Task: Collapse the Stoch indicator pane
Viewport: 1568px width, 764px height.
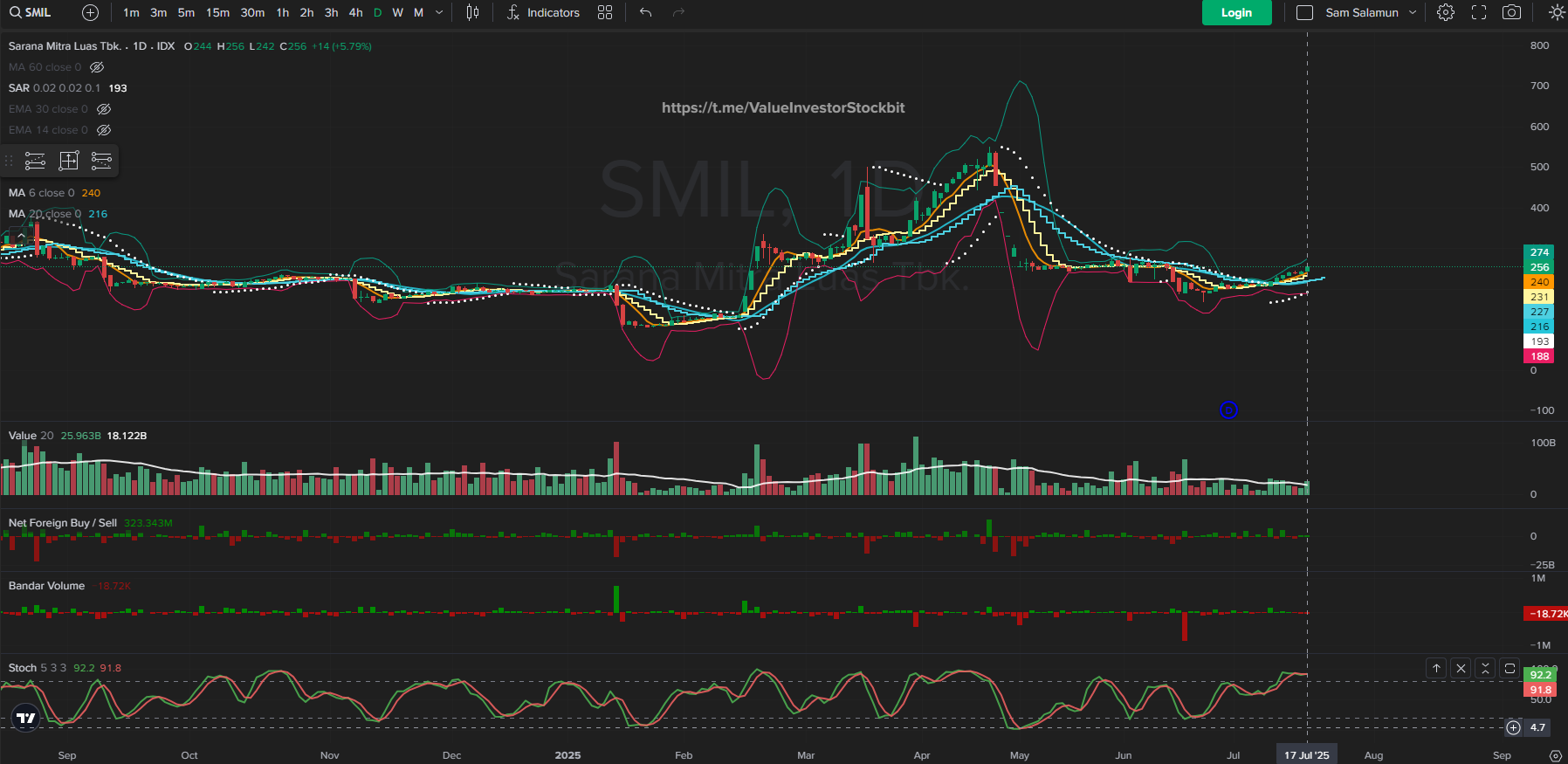Action: (x=1485, y=668)
